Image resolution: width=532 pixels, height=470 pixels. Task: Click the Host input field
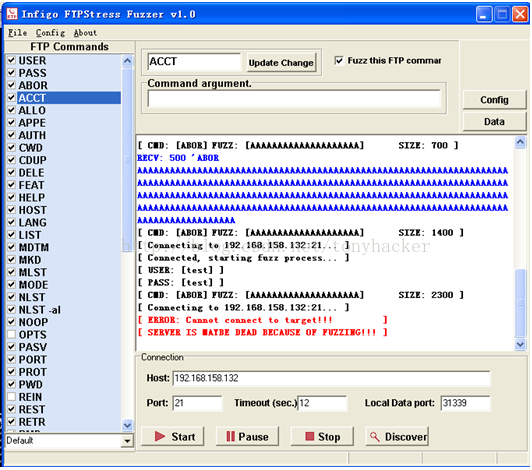point(331,378)
